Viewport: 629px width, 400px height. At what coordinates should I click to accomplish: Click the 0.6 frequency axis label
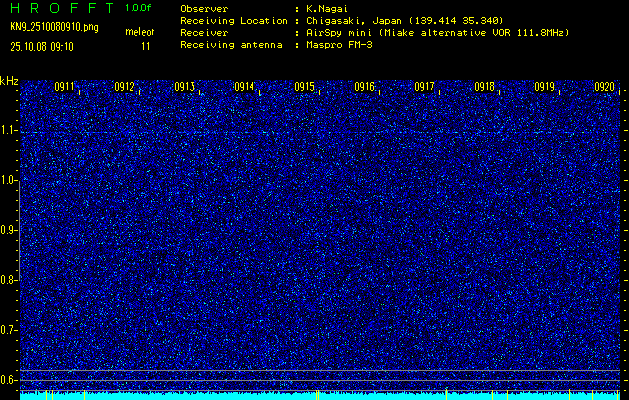click(x=9, y=379)
